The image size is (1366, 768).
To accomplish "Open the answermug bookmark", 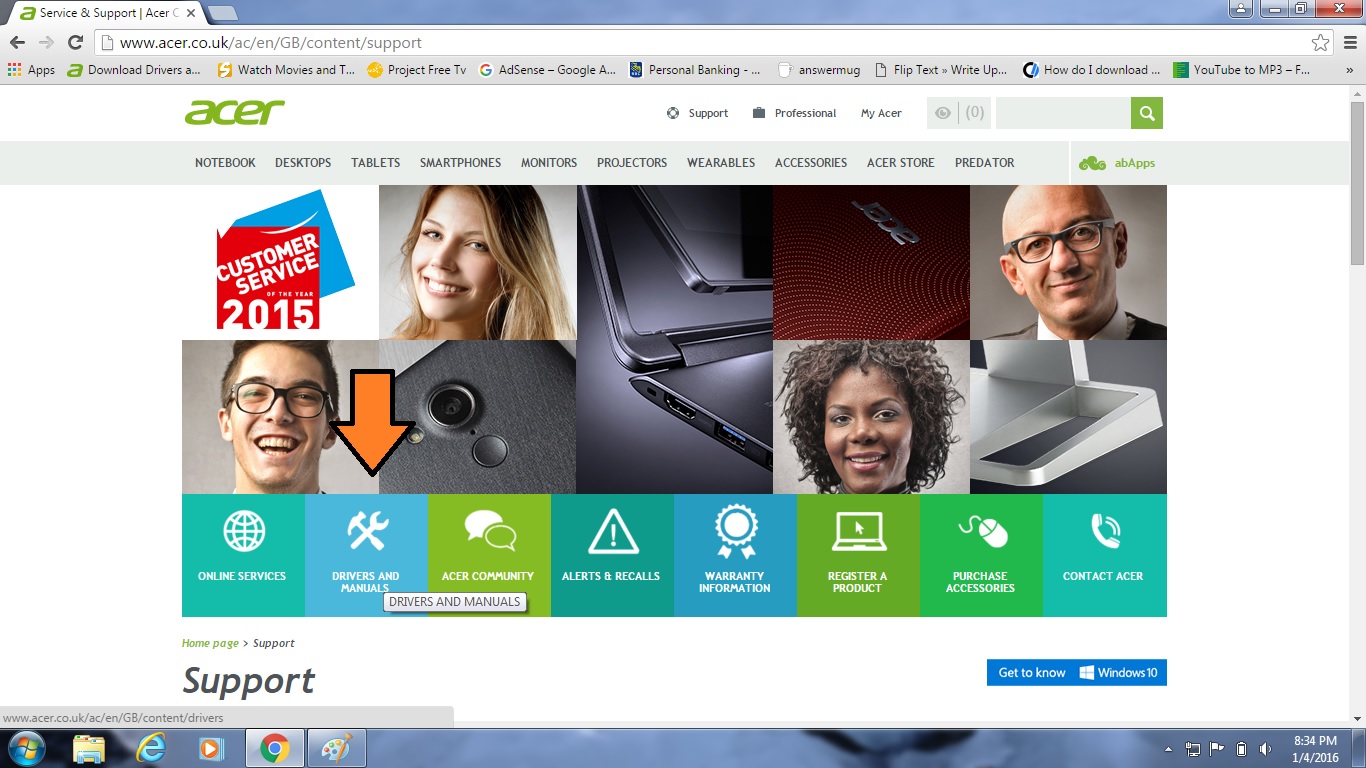I will pos(819,70).
